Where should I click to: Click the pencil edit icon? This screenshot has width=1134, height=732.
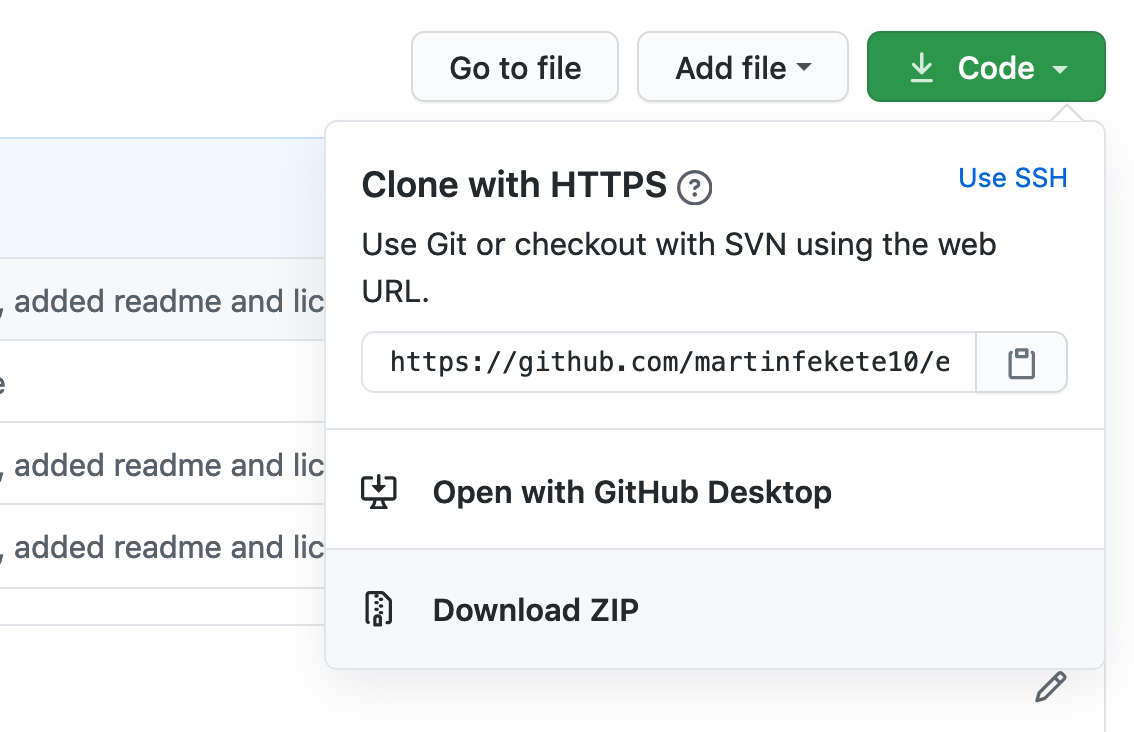(x=1050, y=686)
